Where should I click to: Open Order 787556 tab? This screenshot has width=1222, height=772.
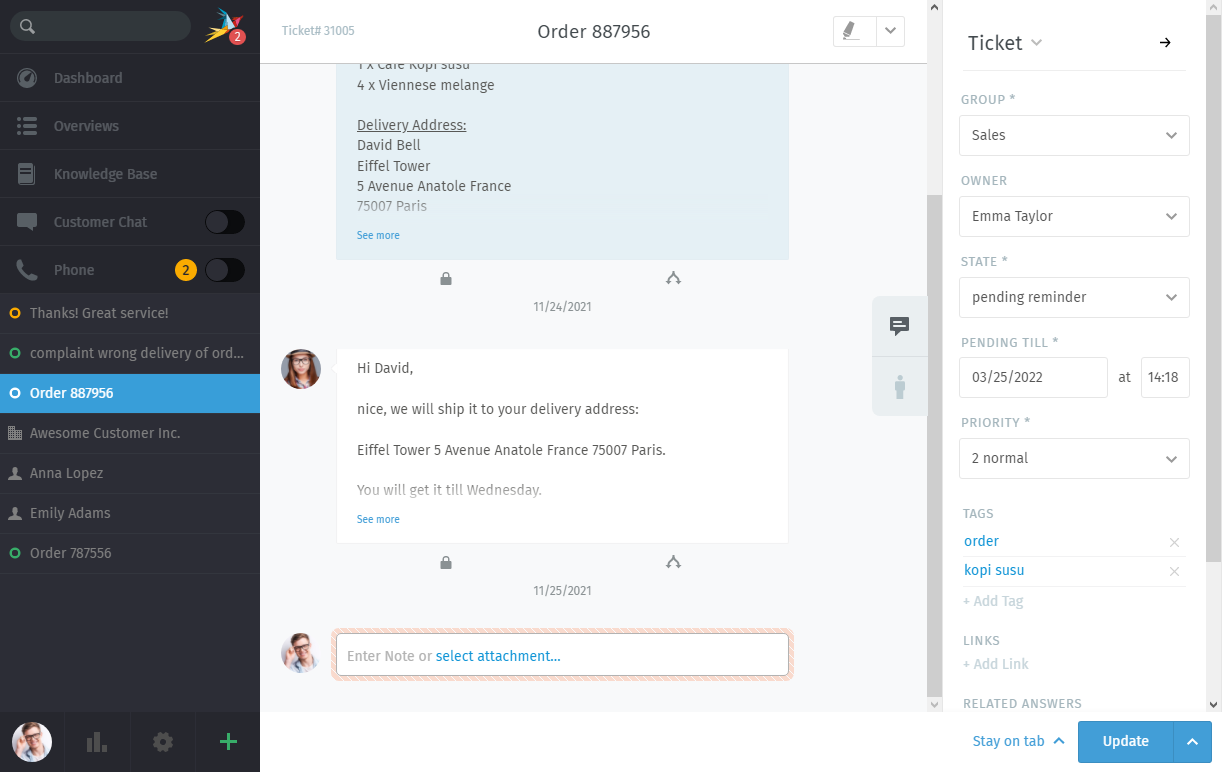130,553
